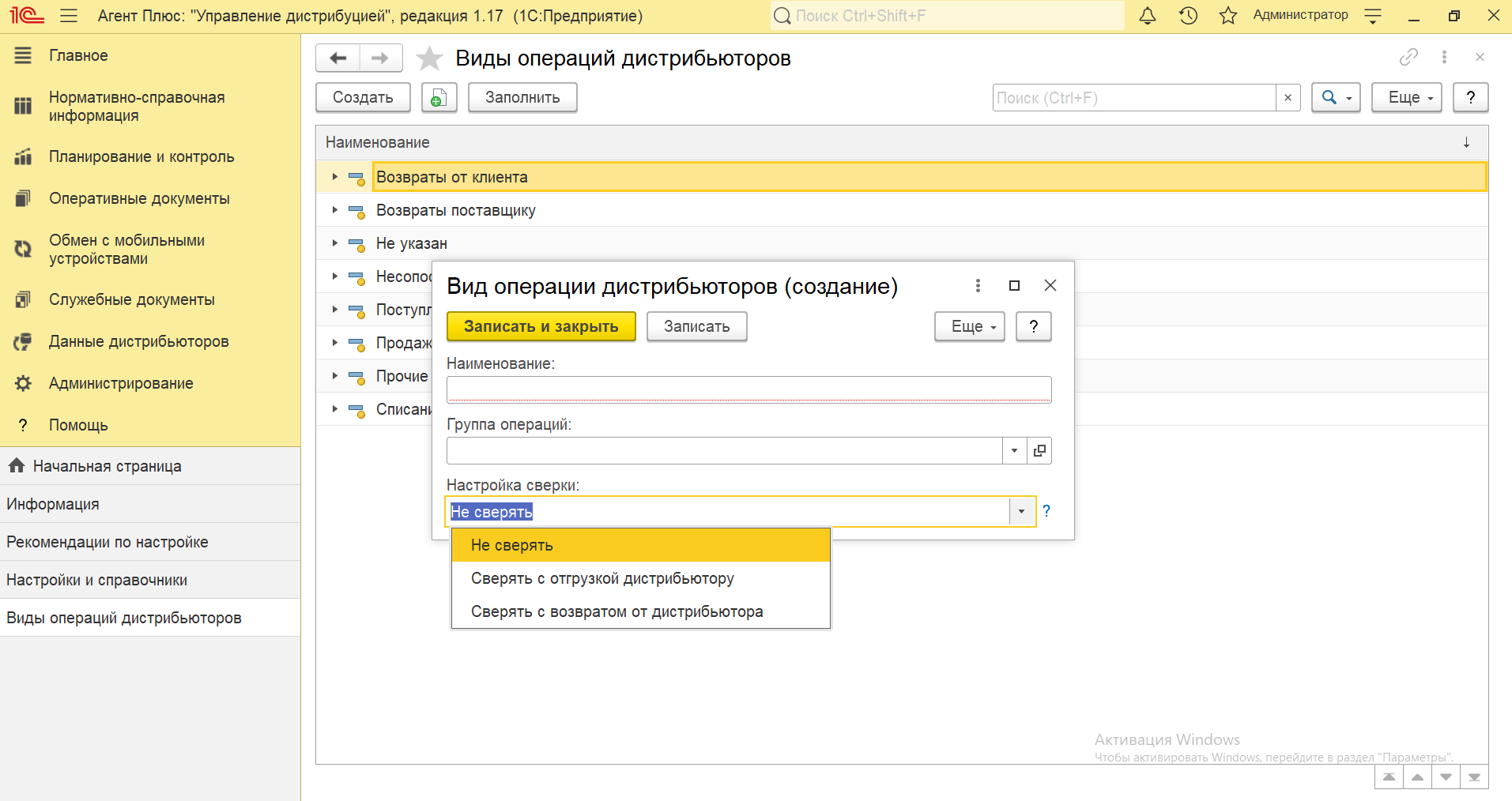The height and width of the screenshot is (801, 1512).
Task: Create new item by copying icon
Action: tap(439, 97)
